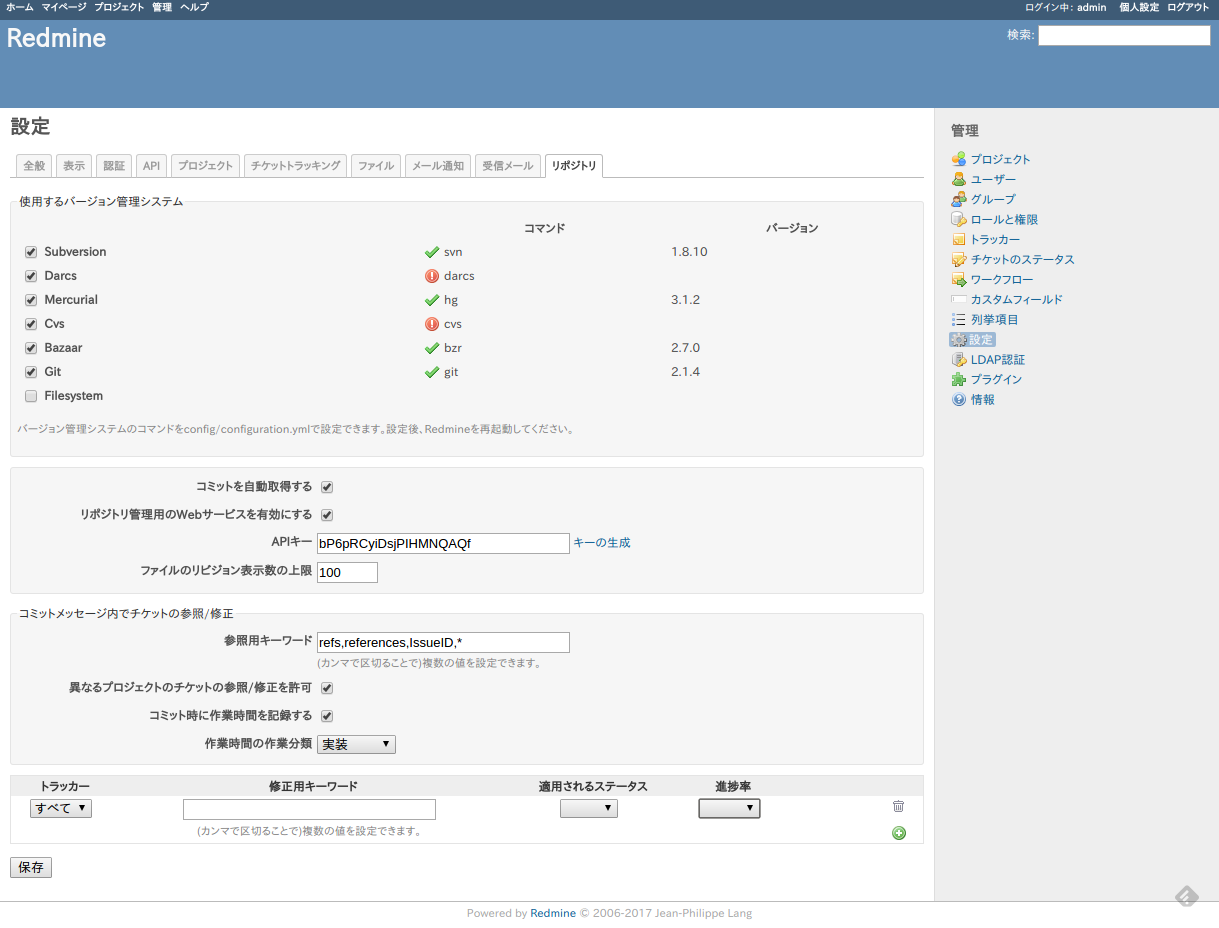Uncheck the Bazaar checkbox
This screenshot has height=928, width=1219.
click(x=31, y=348)
